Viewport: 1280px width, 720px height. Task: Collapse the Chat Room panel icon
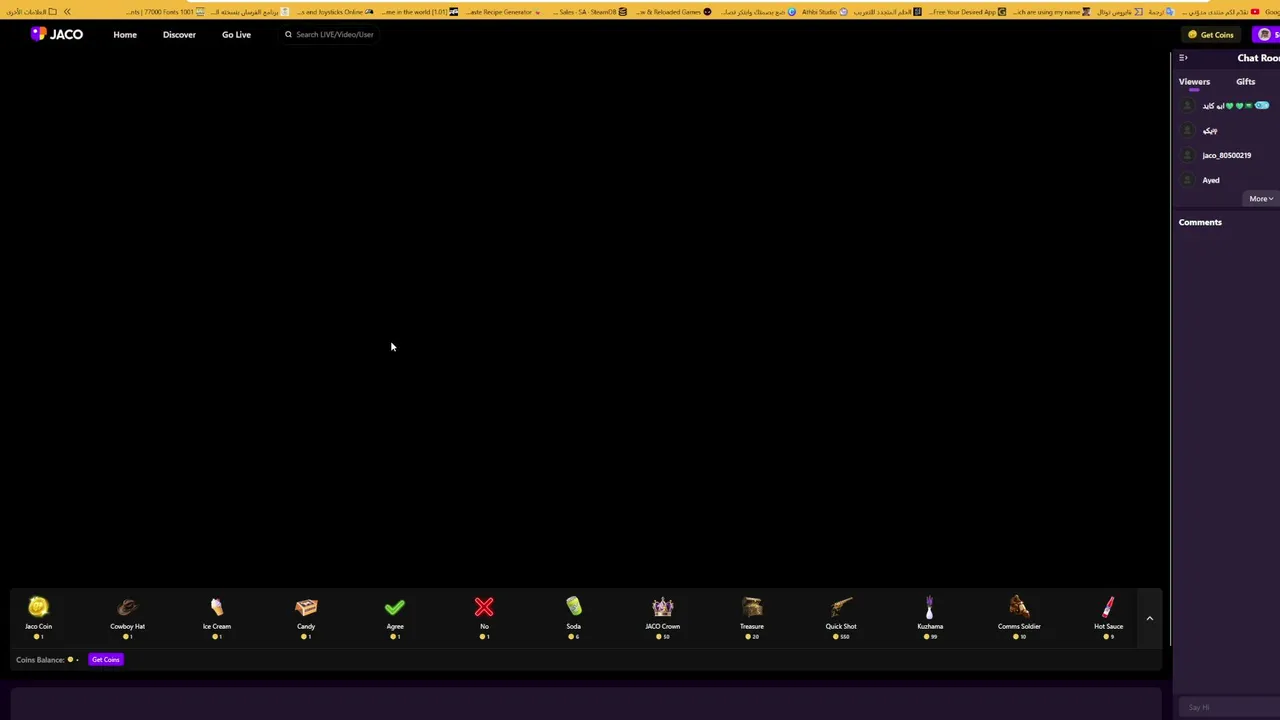(1183, 58)
